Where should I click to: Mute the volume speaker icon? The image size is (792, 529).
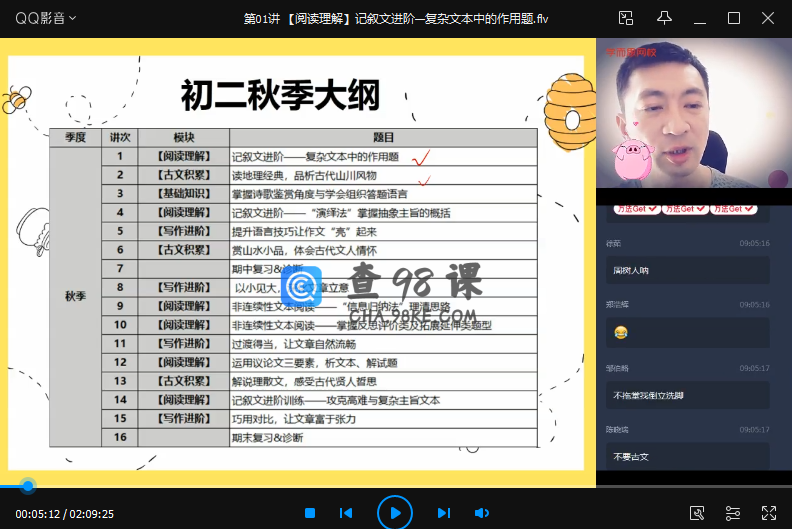pos(481,513)
